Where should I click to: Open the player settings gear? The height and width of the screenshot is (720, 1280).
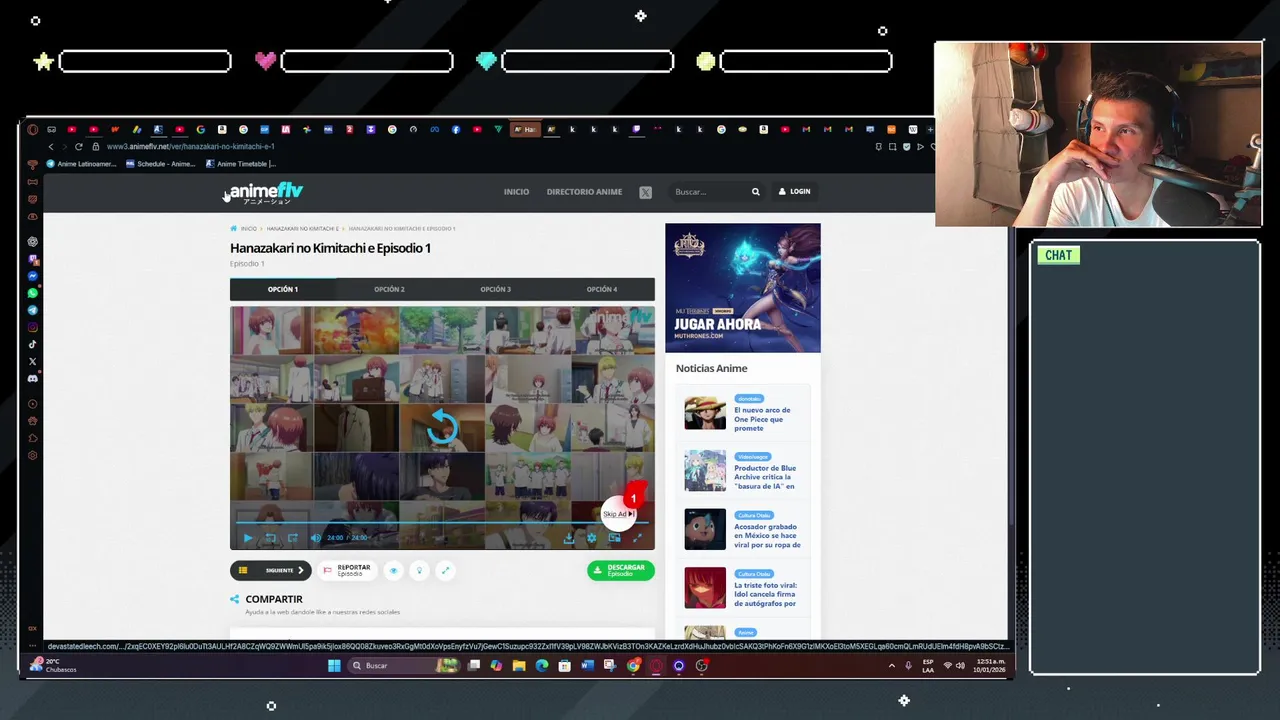[591, 538]
